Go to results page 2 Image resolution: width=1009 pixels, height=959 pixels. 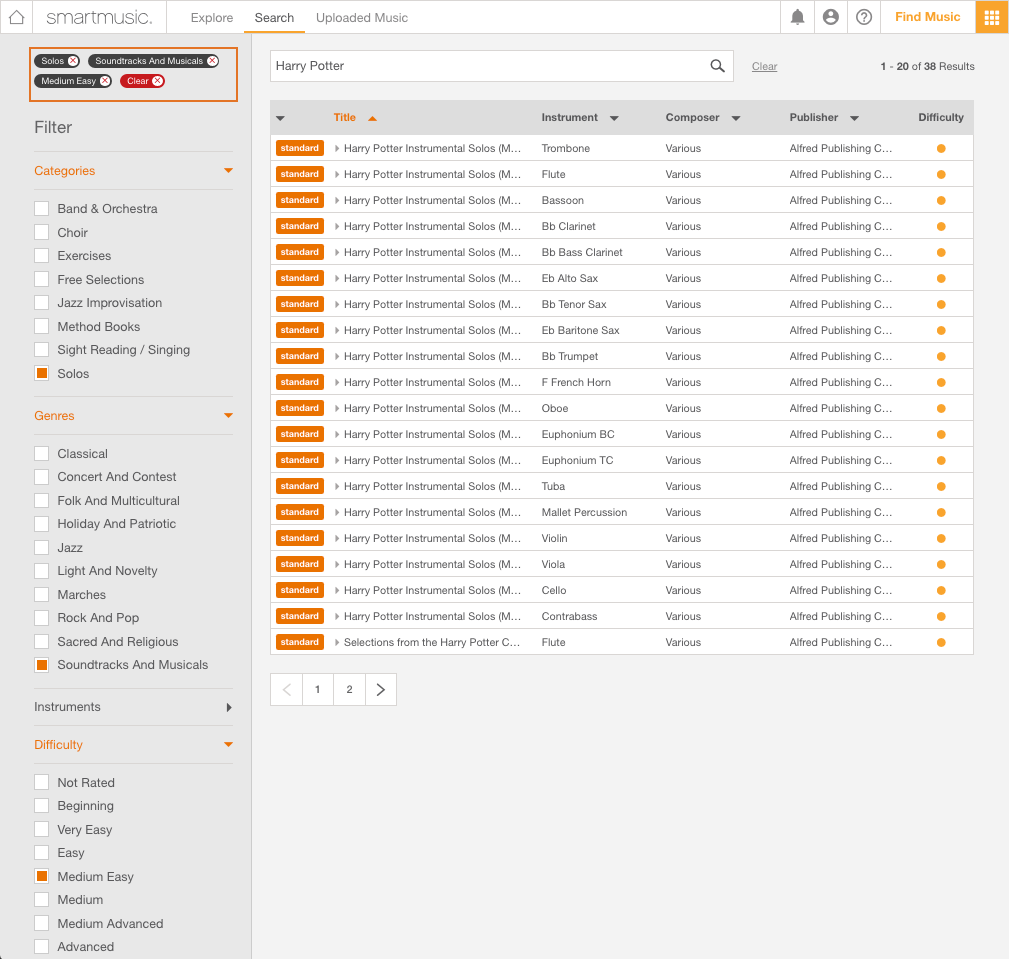pos(349,690)
